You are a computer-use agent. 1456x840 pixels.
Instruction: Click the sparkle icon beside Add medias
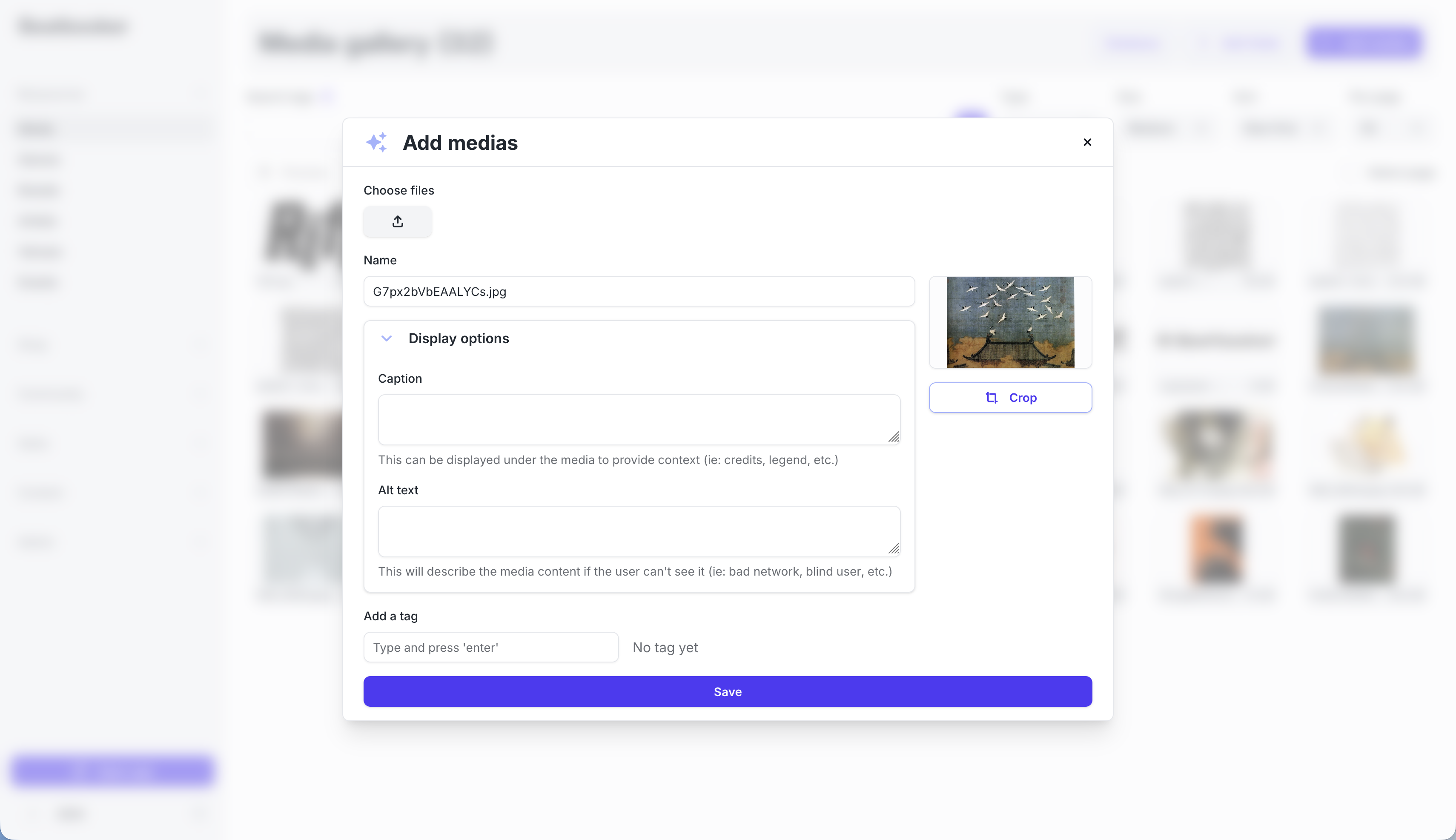pyautogui.click(x=377, y=143)
